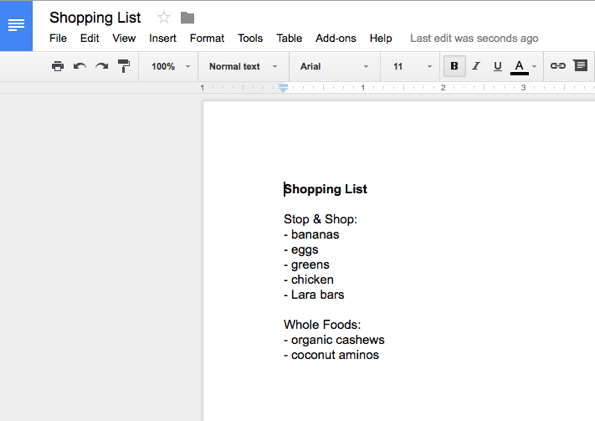Star the Shopping List document
The height and width of the screenshot is (421, 595).
tap(164, 17)
